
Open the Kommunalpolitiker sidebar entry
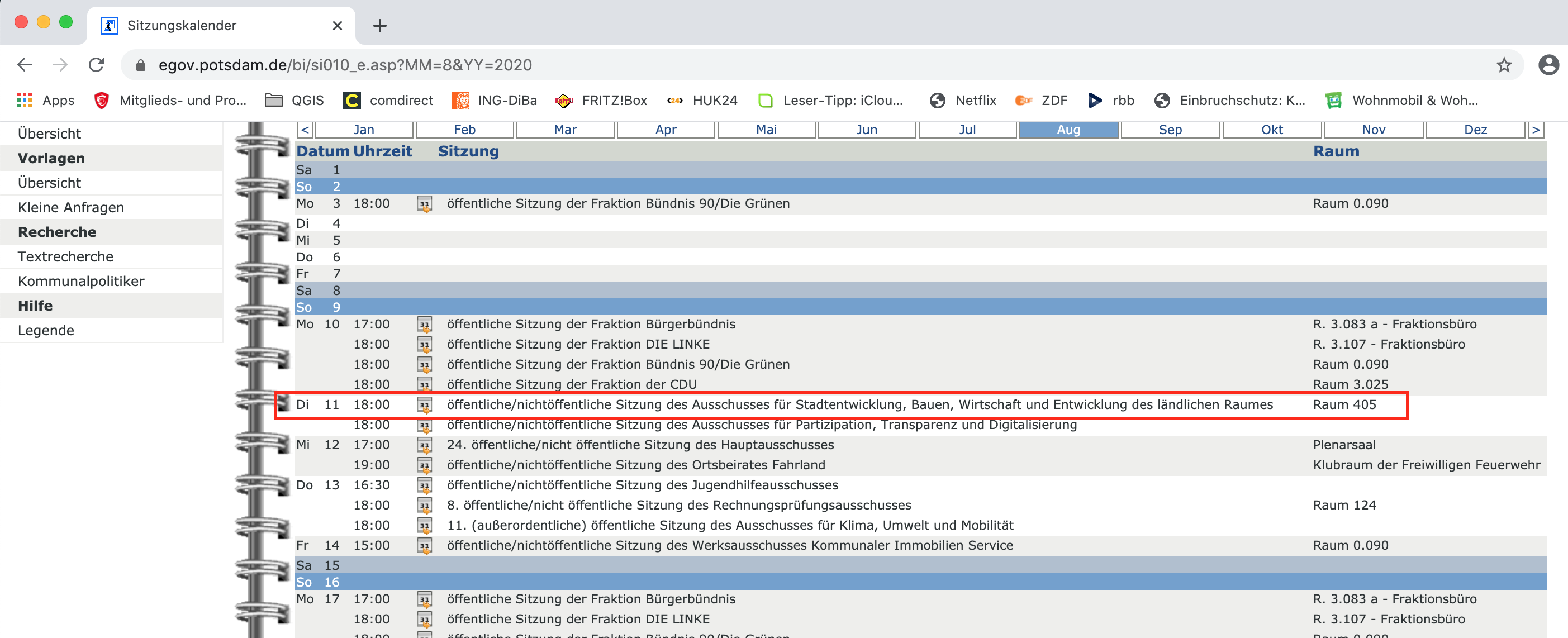[x=81, y=281]
